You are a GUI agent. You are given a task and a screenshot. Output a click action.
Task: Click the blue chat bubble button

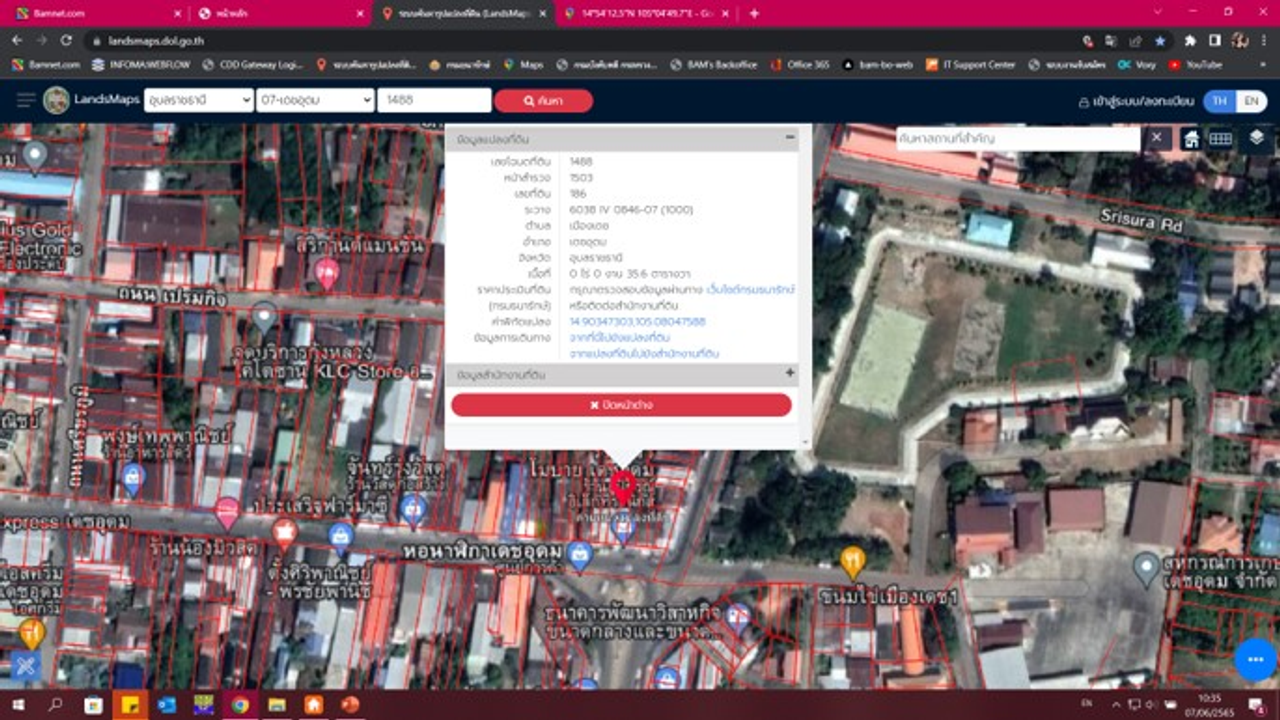1254,659
